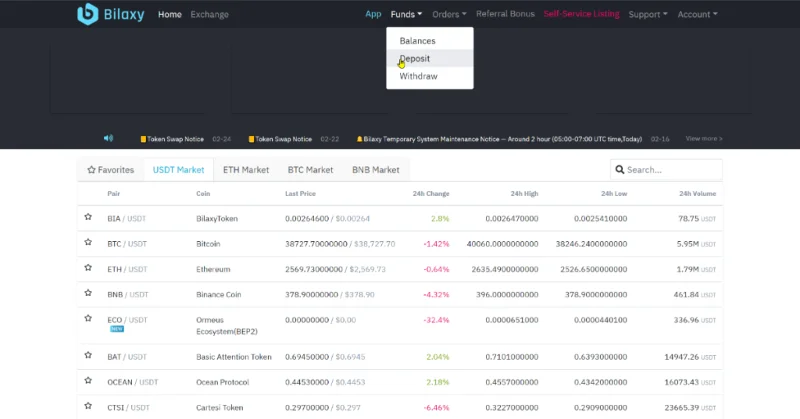The width and height of the screenshot is (800, 419).
Task: Sort by the 24h Low column header
Action: click(x=614, y=193)
